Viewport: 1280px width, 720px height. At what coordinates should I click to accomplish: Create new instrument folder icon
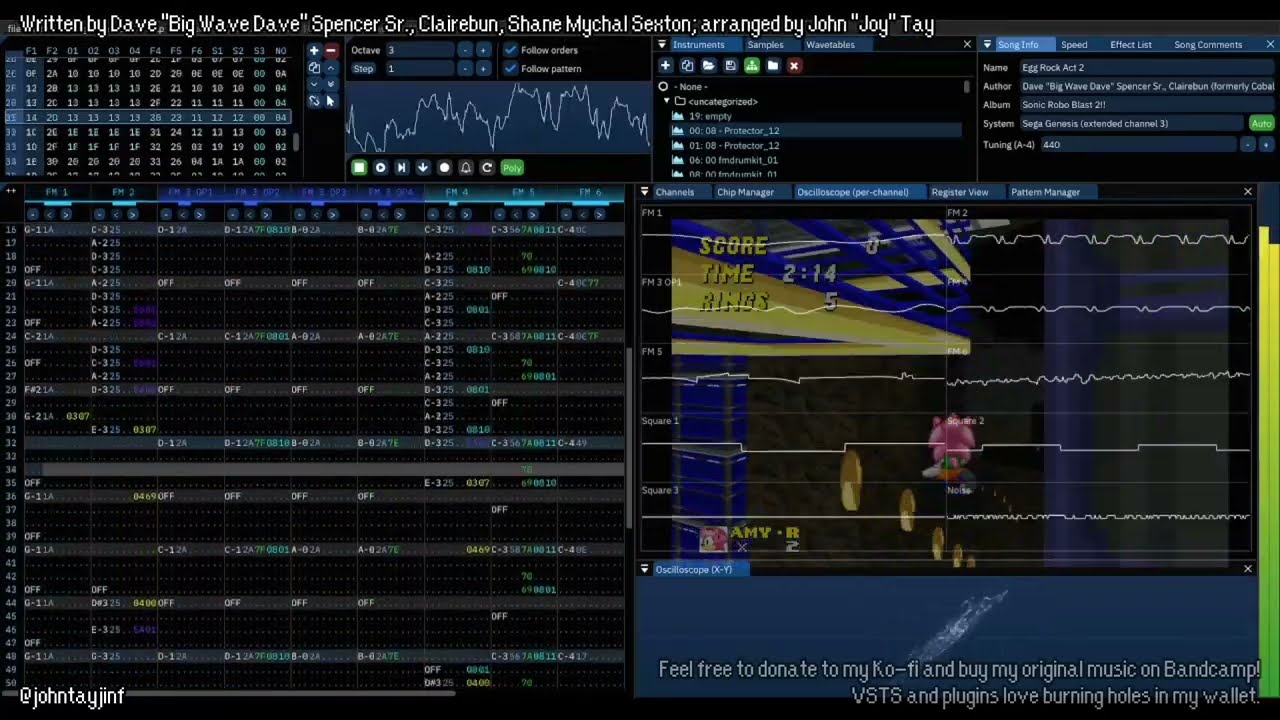tap(773, 66)
